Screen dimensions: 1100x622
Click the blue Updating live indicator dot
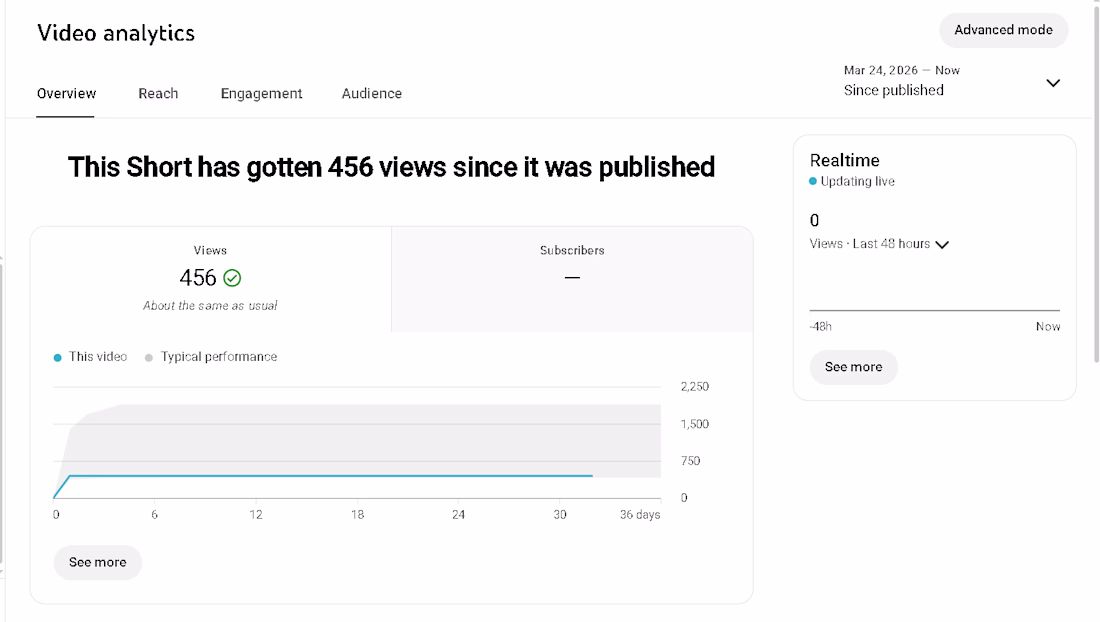click(813, 181)
